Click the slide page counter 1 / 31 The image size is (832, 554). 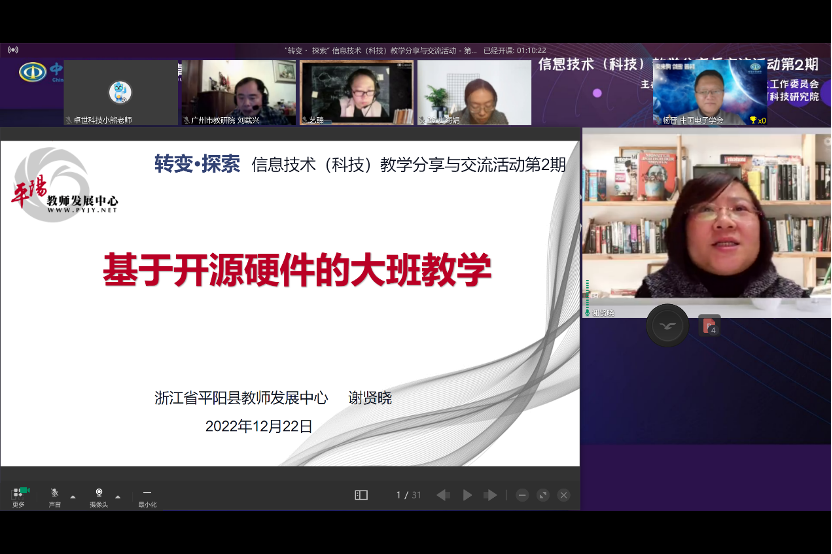[x=408, y=495]
